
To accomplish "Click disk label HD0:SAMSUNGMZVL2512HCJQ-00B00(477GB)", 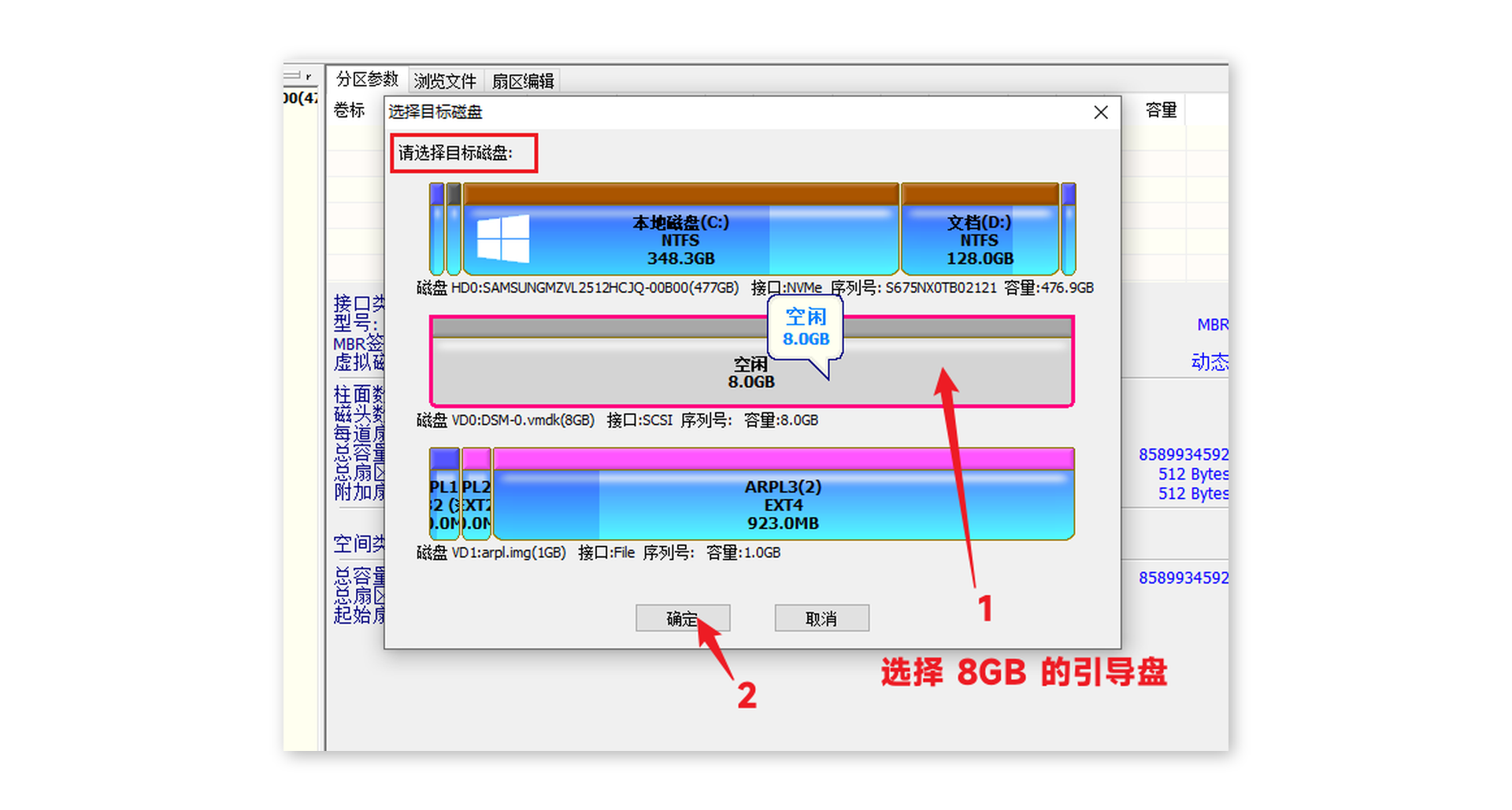I will (595, 288).
